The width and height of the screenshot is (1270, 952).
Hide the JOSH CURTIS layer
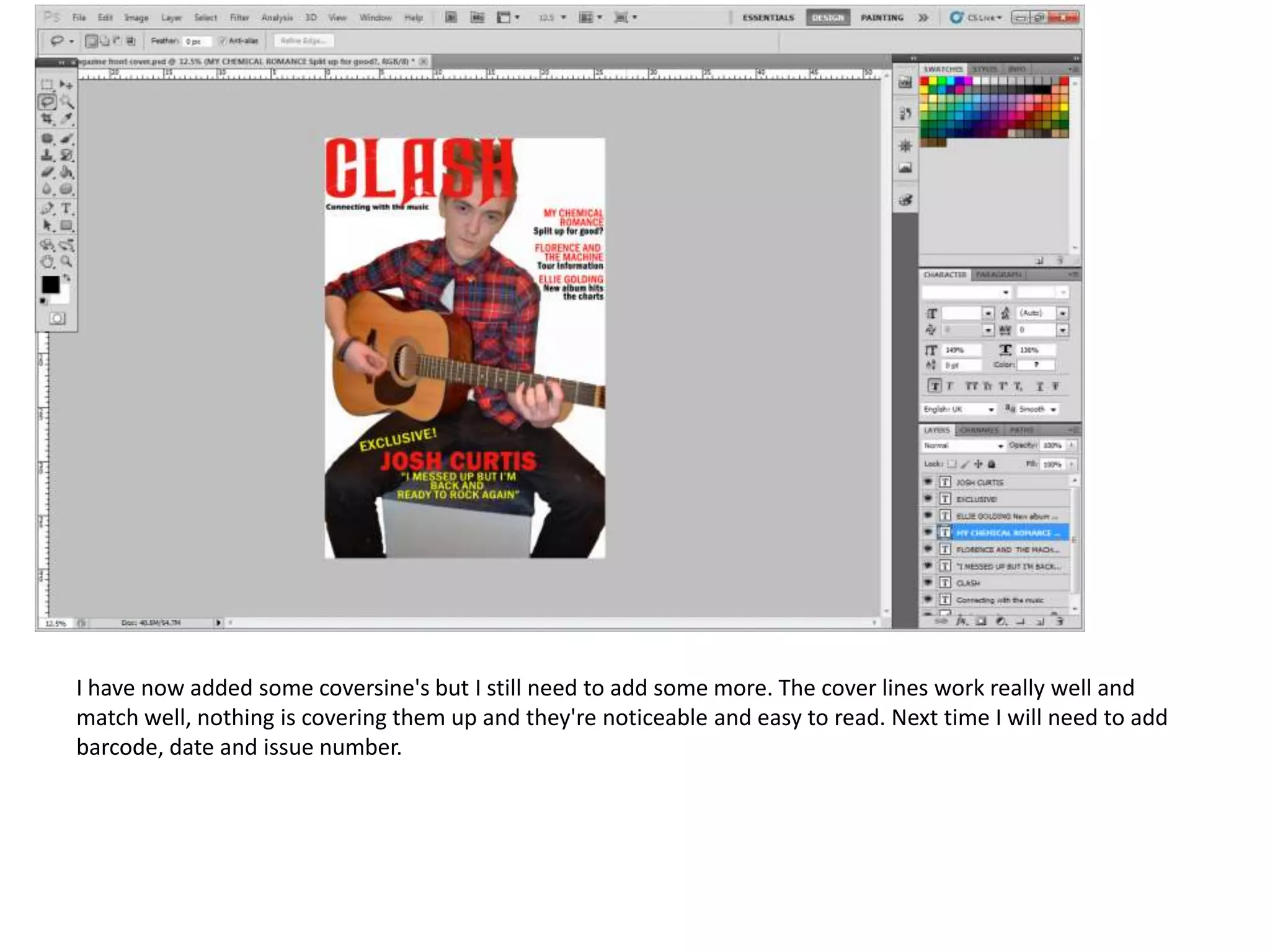tap(928, 482)
